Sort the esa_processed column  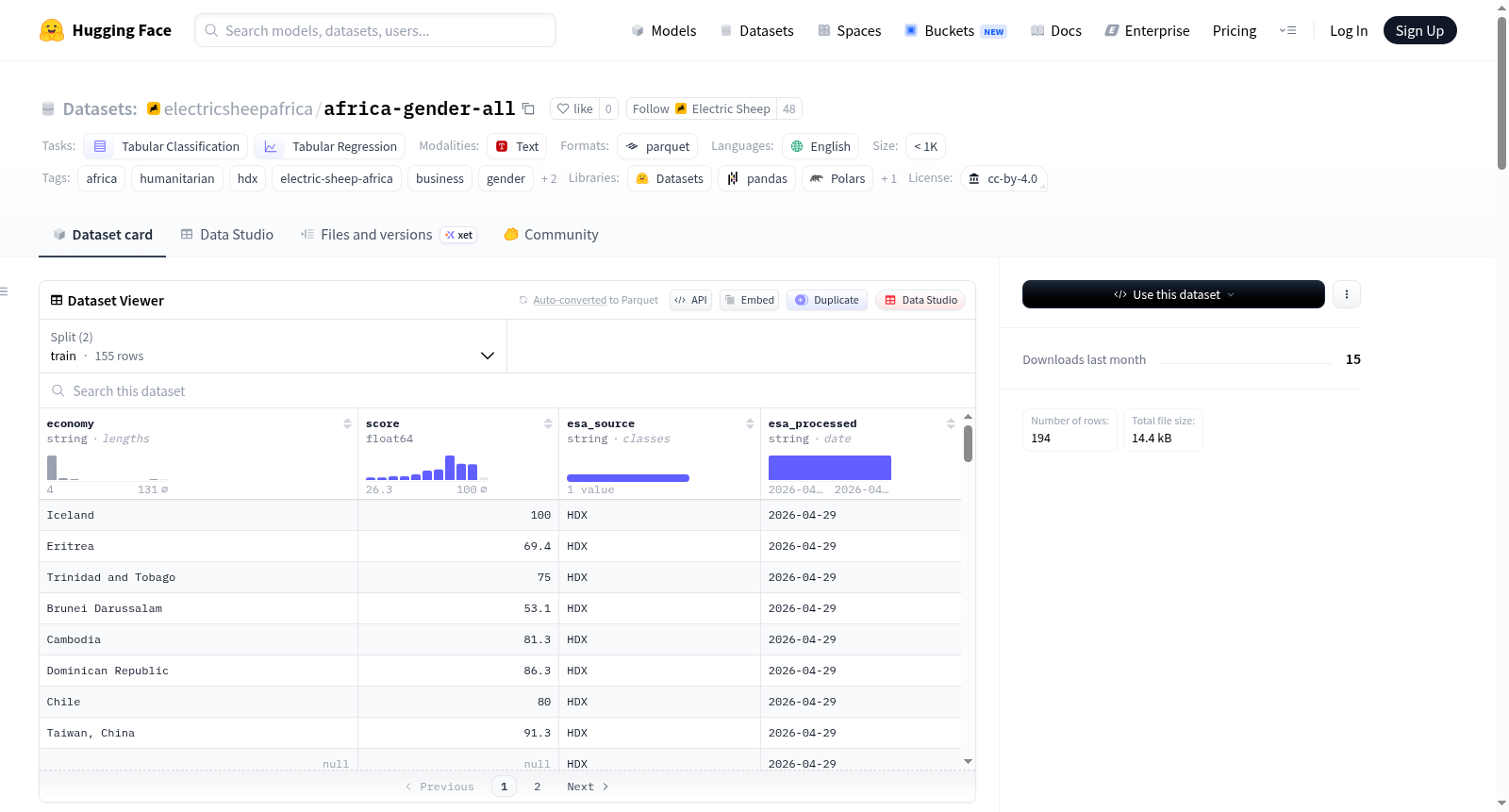[951, 424]
